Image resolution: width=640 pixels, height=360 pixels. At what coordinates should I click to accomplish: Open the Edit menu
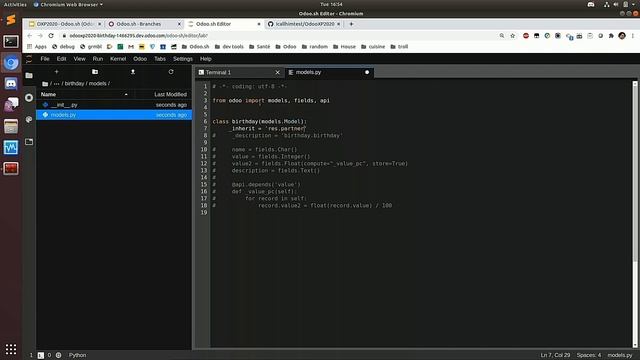point(62,59)
